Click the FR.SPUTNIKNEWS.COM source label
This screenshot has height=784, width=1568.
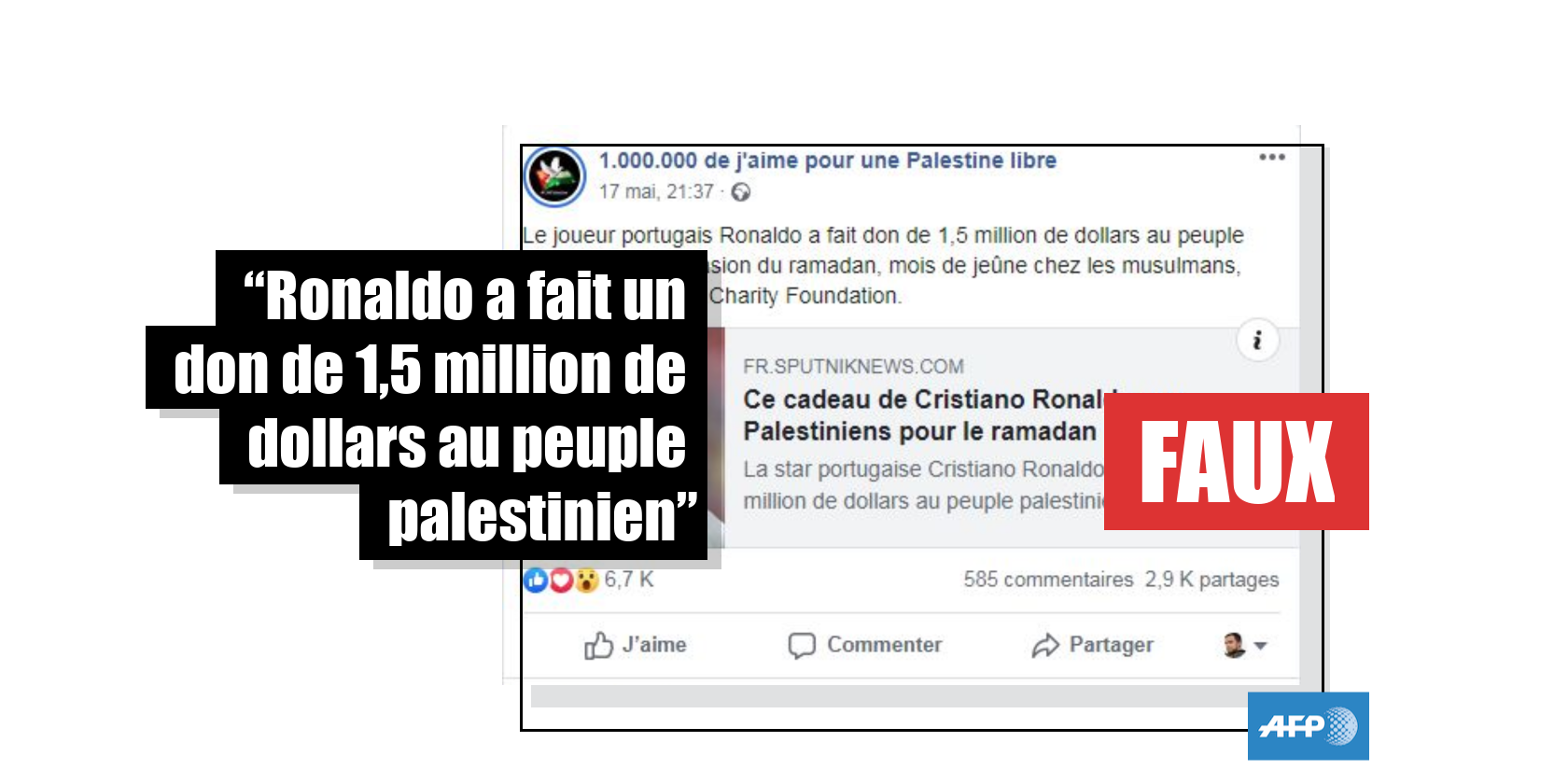pyautogui.click(x=853, y=367)
